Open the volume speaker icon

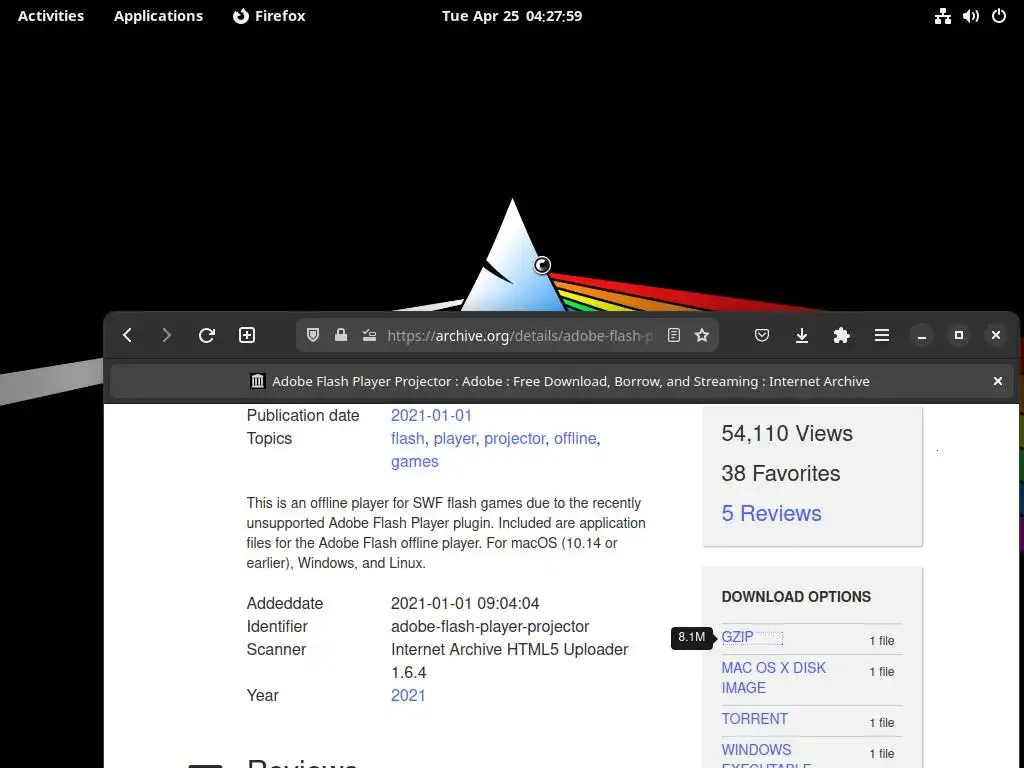click(x=970, y=16)
